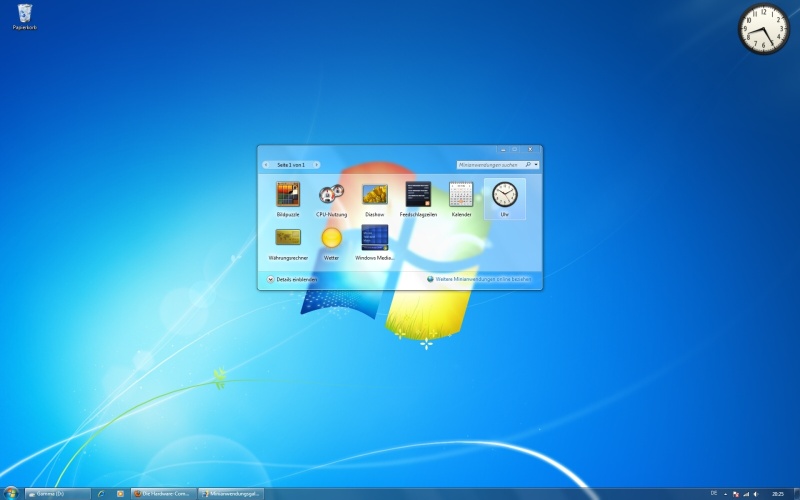Click the Seite 1 von 1 page indicator

point(291,165)
